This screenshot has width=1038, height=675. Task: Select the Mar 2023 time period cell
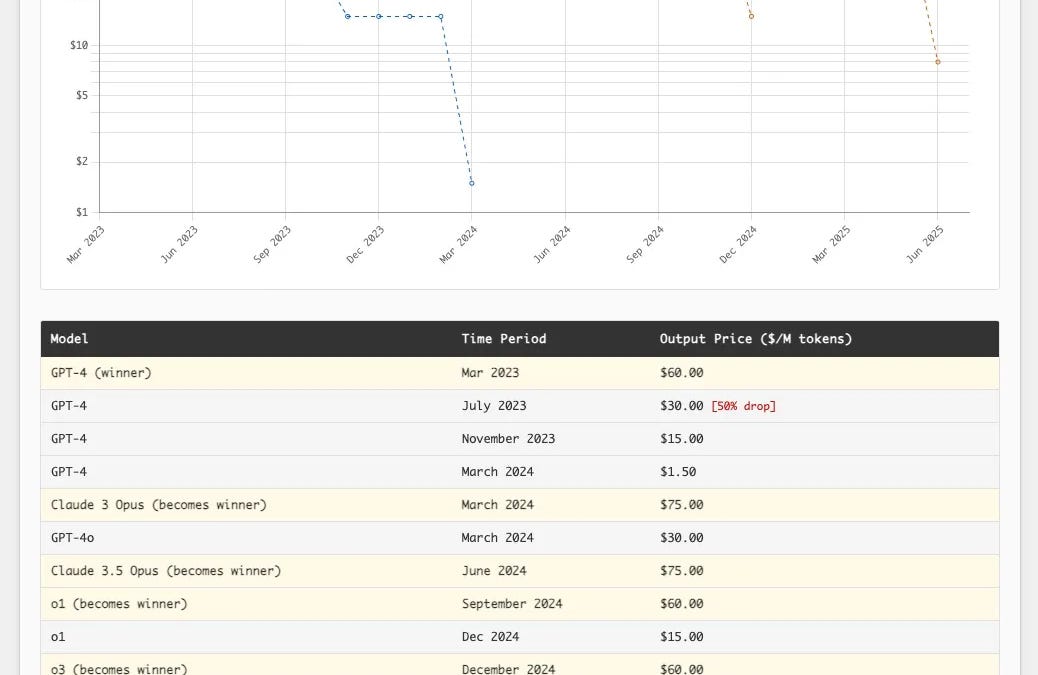(x=491, y=373)
